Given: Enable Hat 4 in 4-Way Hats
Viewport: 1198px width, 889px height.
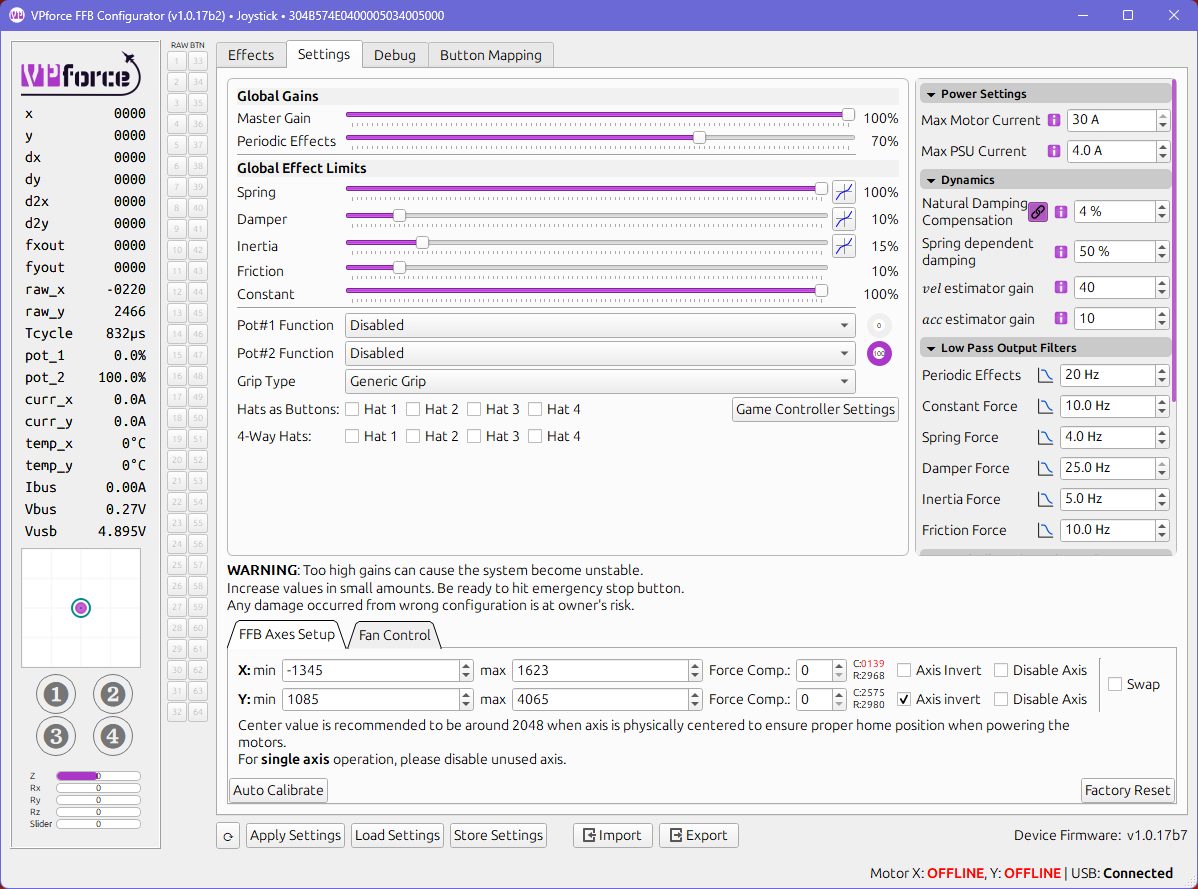Looking at the screenshot, I should (535, 436).
